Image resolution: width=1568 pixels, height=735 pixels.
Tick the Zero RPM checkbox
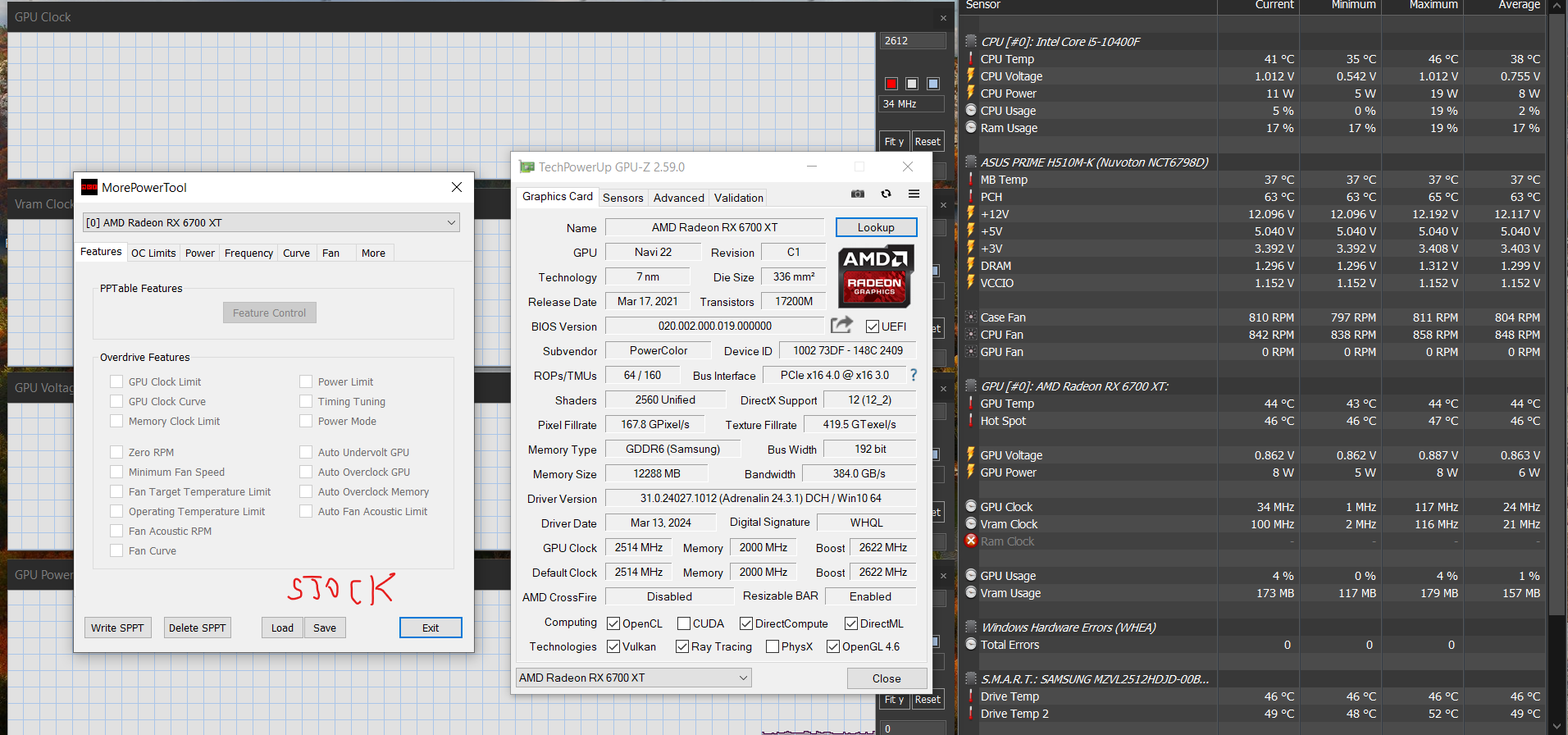[x=116, y=452]
